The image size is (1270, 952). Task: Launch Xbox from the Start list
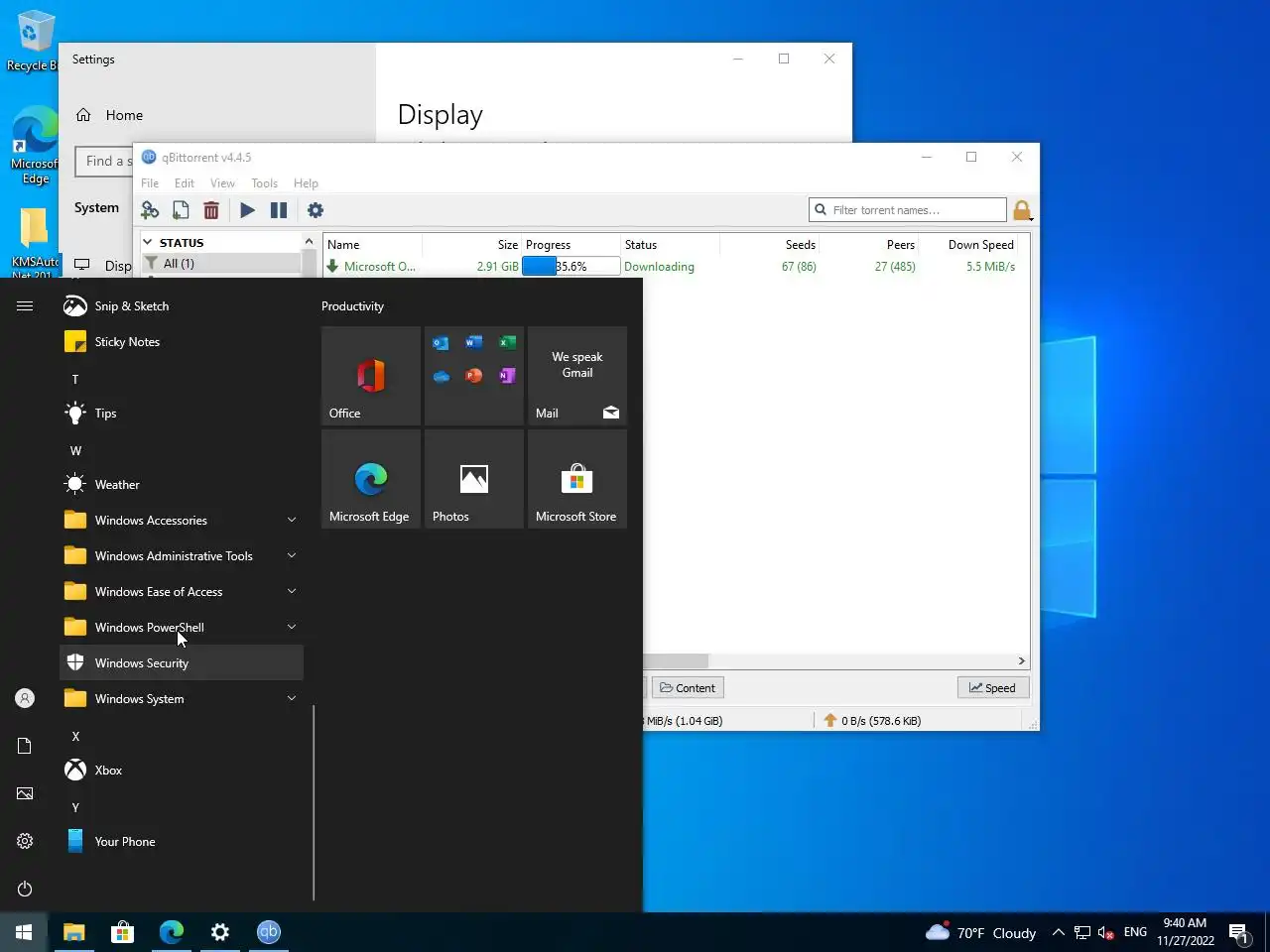coord(182,771)
